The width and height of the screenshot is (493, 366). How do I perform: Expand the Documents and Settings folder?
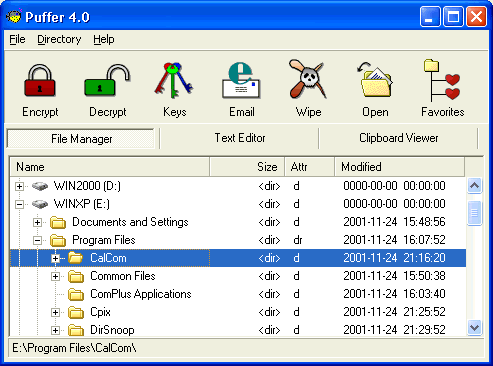(x=37, y=222)
